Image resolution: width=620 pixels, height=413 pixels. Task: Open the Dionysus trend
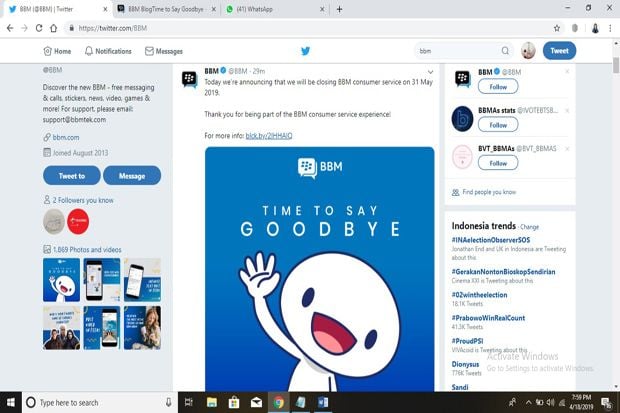tap(465, 364)
